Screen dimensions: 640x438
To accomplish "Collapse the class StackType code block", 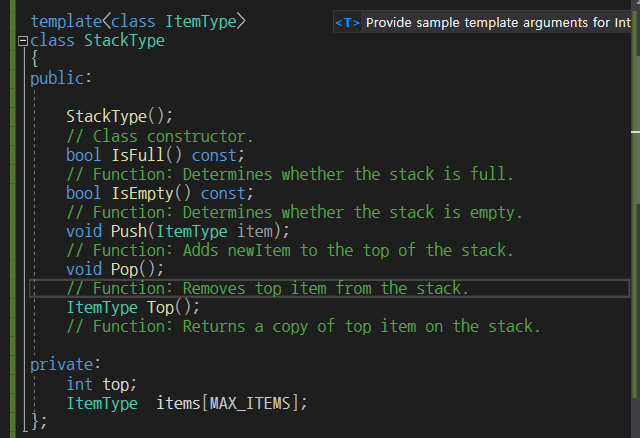I will (x=23, y=41).
